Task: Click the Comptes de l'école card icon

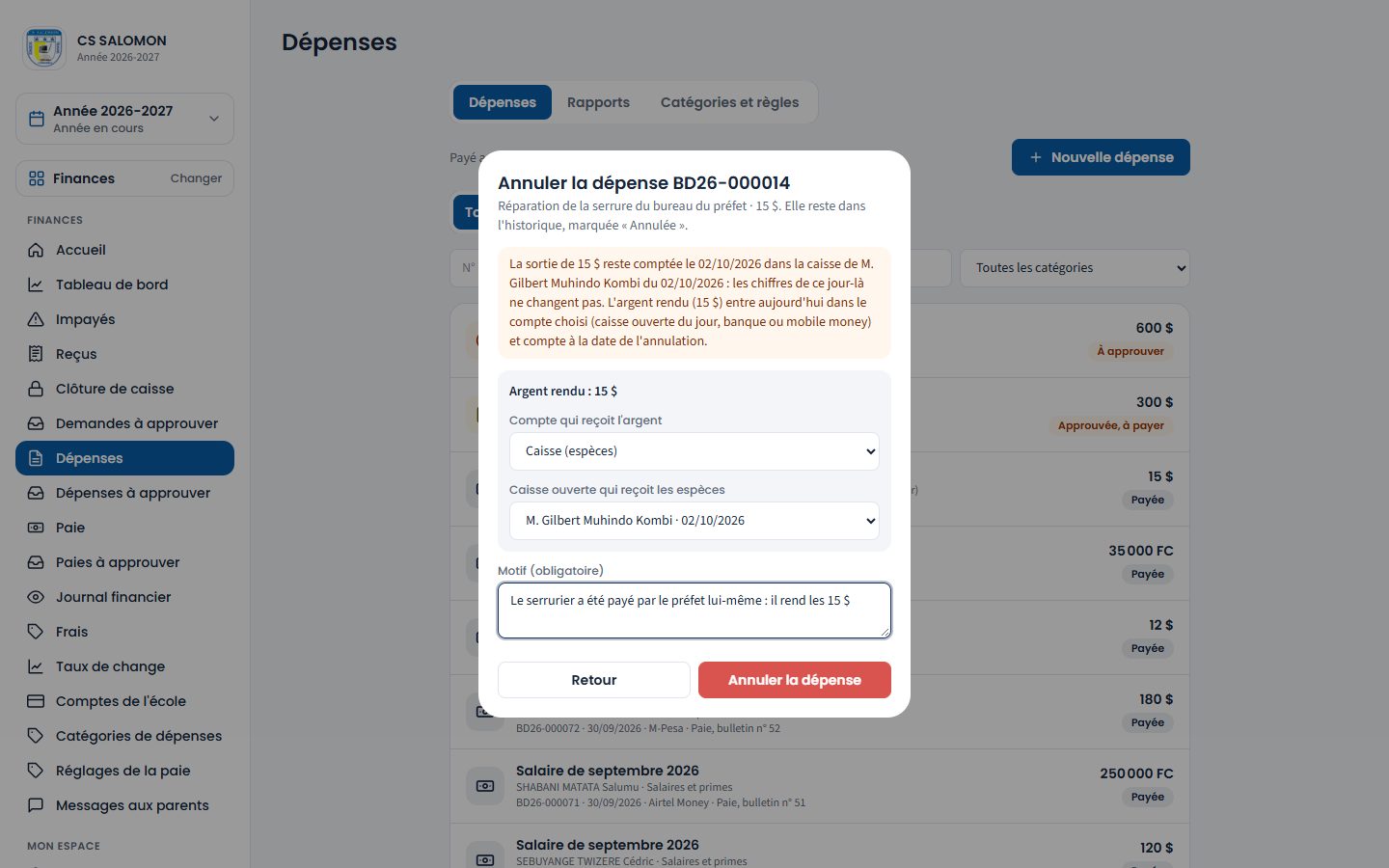Action: [36, 701]
